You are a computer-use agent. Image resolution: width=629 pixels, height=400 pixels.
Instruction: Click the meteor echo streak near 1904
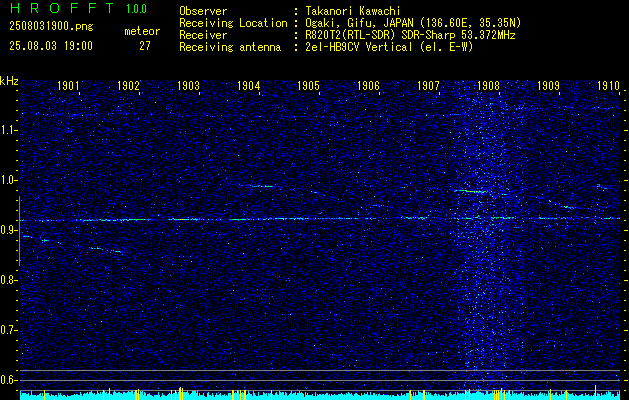click(x=256, y=186)
